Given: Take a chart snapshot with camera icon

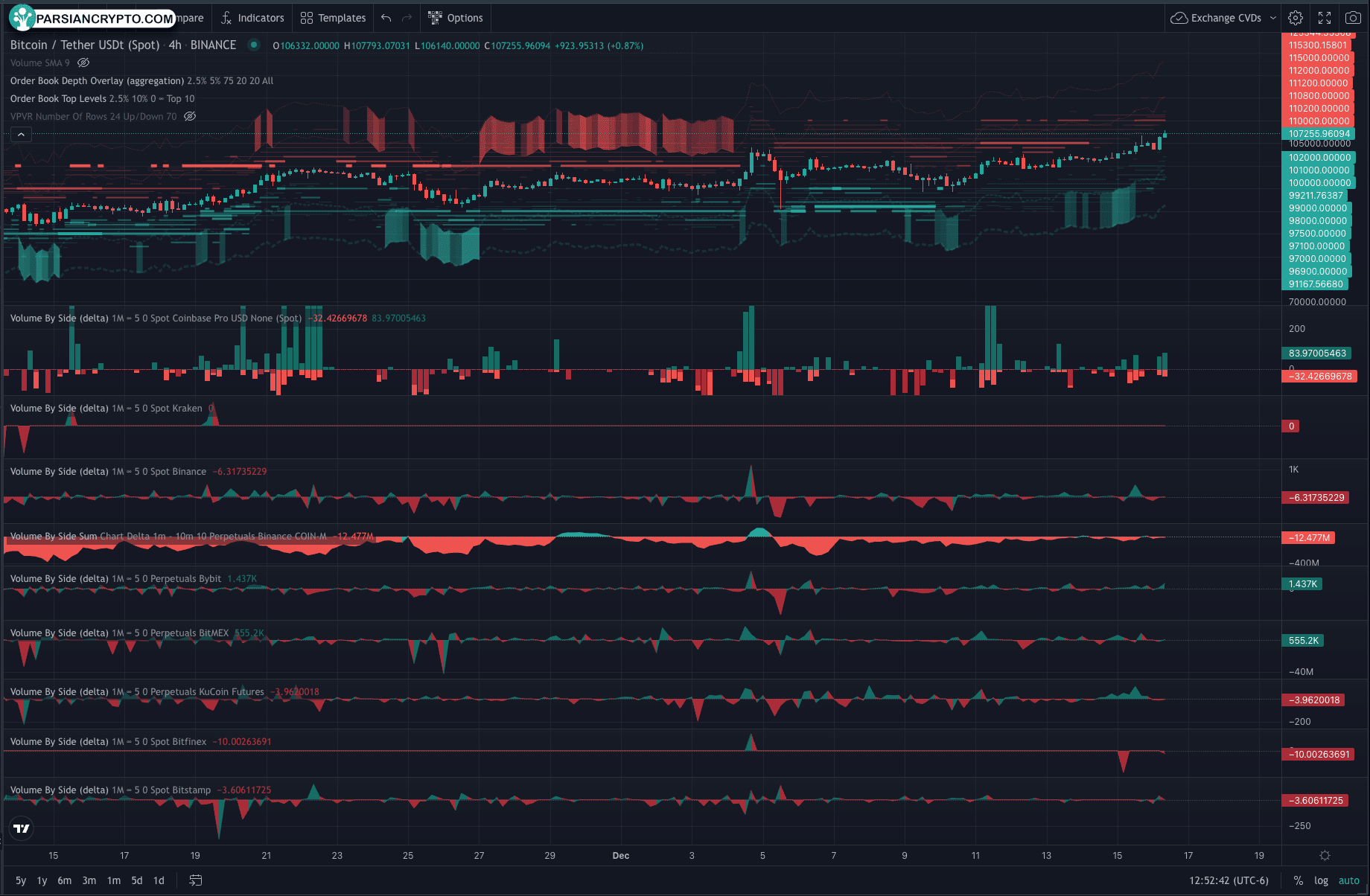Looking at the screenshot, I should coord(1353,18).
